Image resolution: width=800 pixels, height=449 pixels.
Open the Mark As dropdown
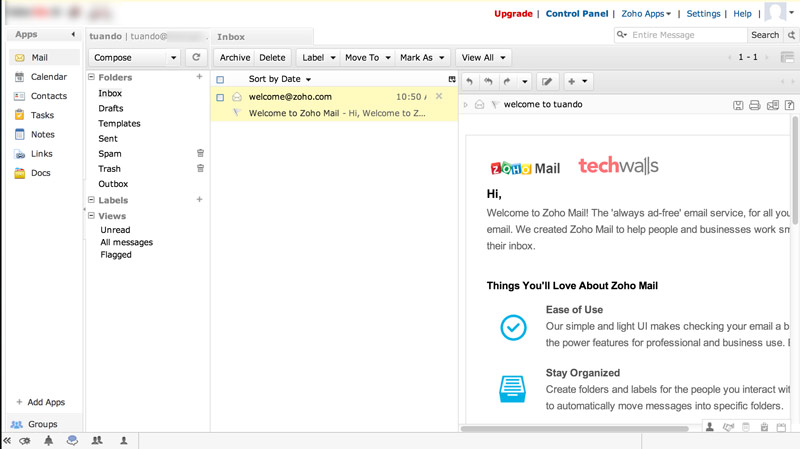click(422, 58)
